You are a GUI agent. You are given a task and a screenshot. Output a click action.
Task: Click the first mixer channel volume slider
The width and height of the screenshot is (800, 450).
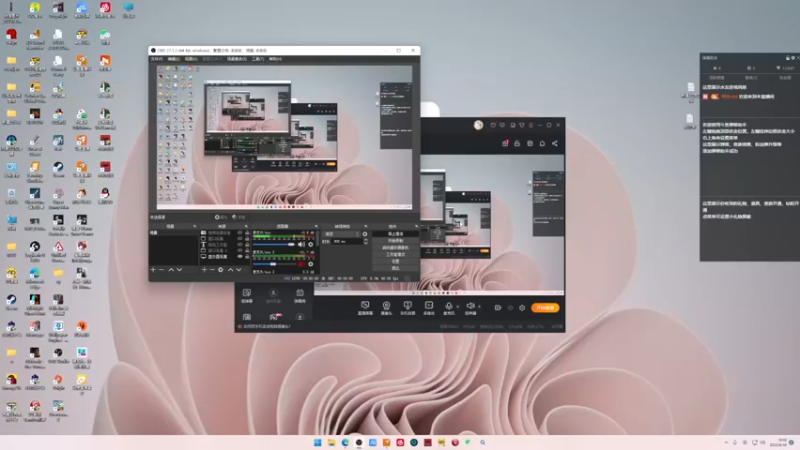click(274, 244)
